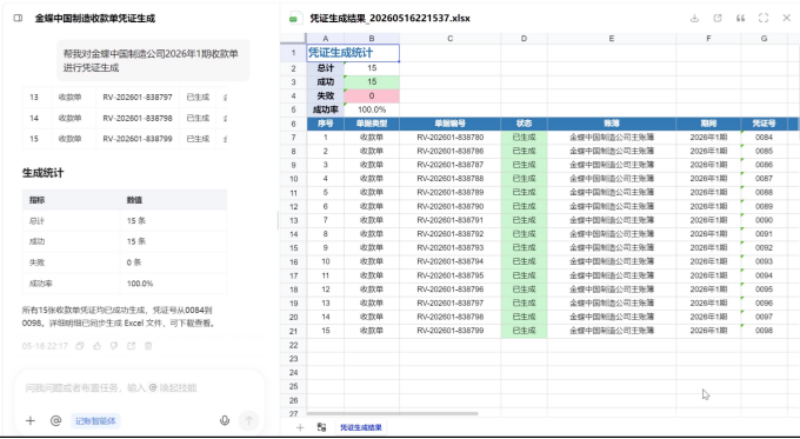Viewport: 800px width, 439px height.
Task: Focus the chat message input field
Action: pyautogui.click(x=140, y=388)
